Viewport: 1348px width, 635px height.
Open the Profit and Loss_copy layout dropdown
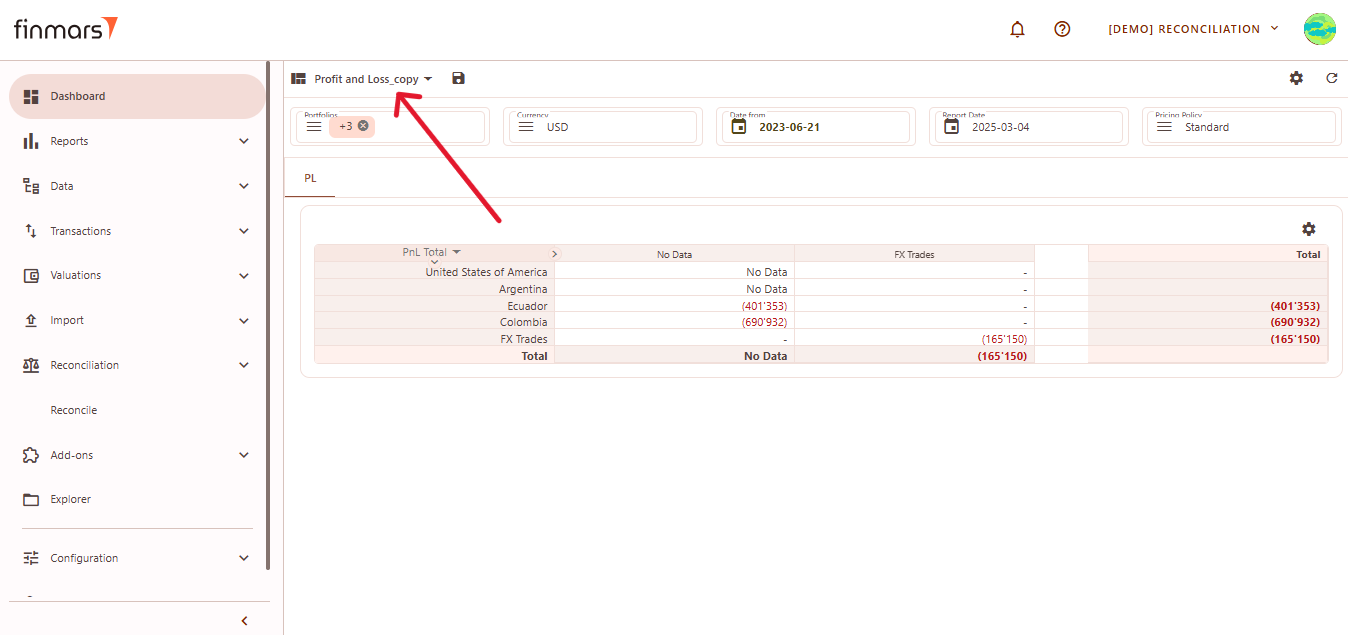[373, 79]
